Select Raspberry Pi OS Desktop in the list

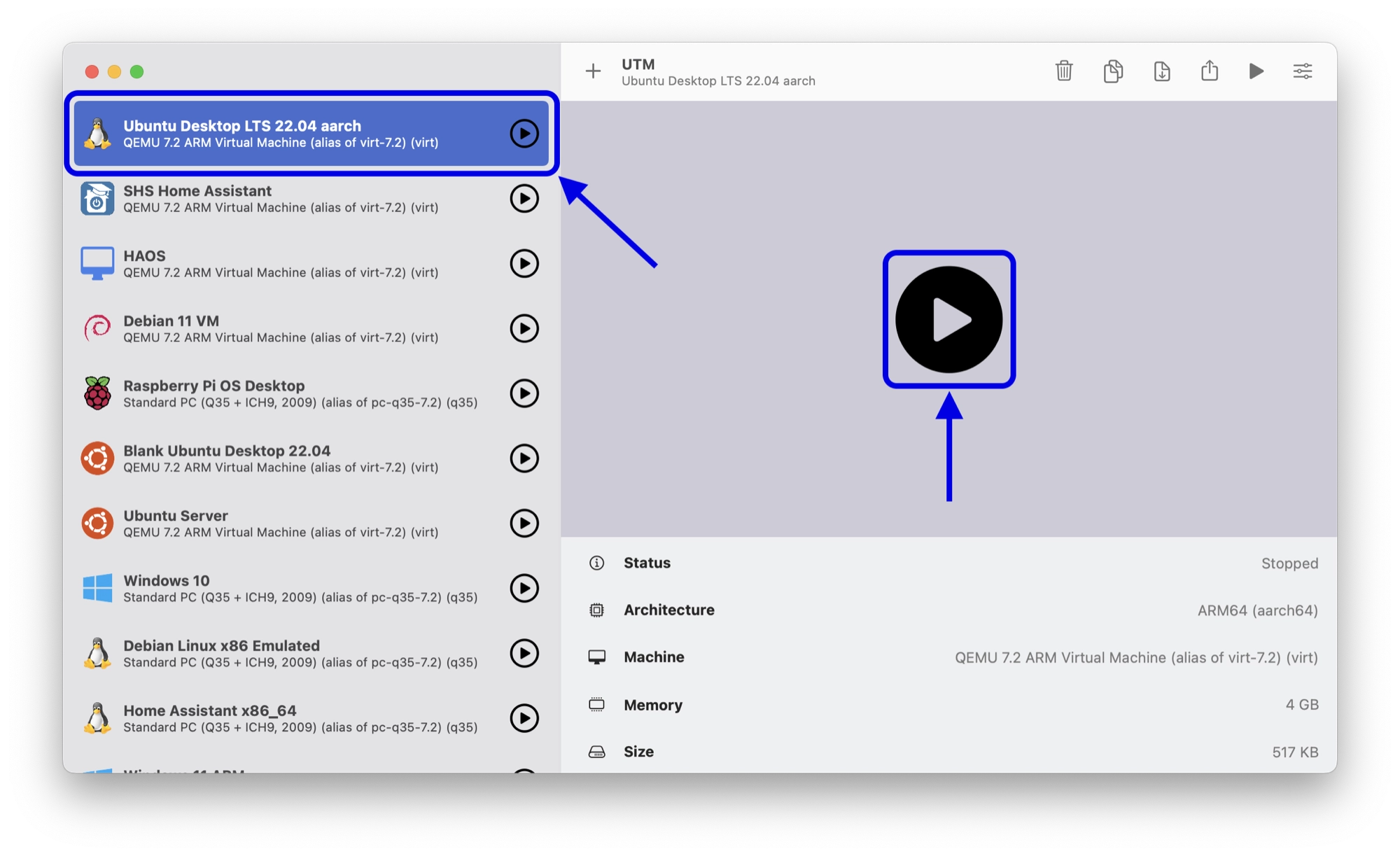[311, 393]
